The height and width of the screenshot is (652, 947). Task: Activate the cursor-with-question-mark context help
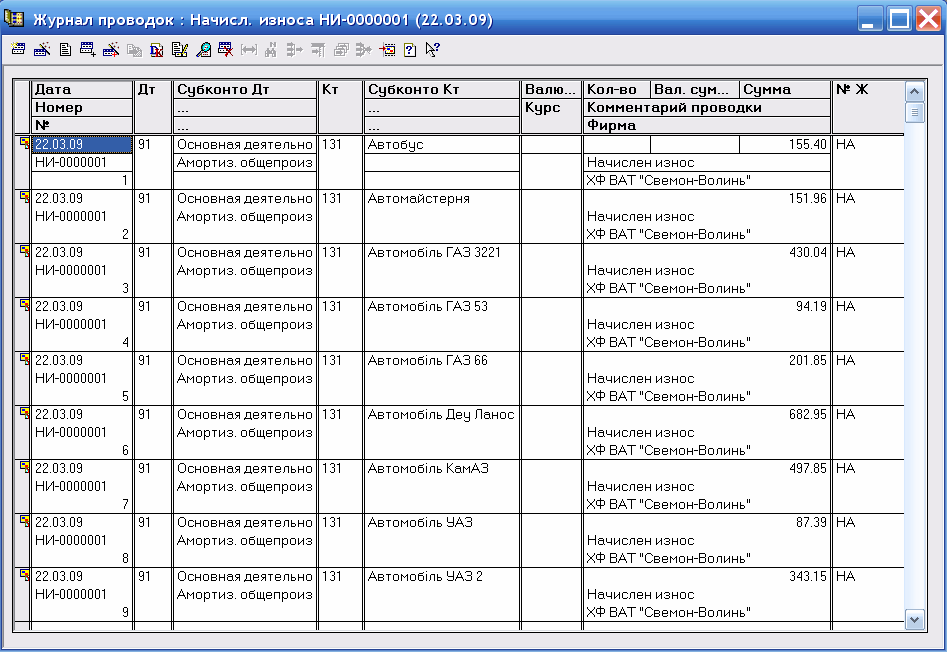coord(432,49)
